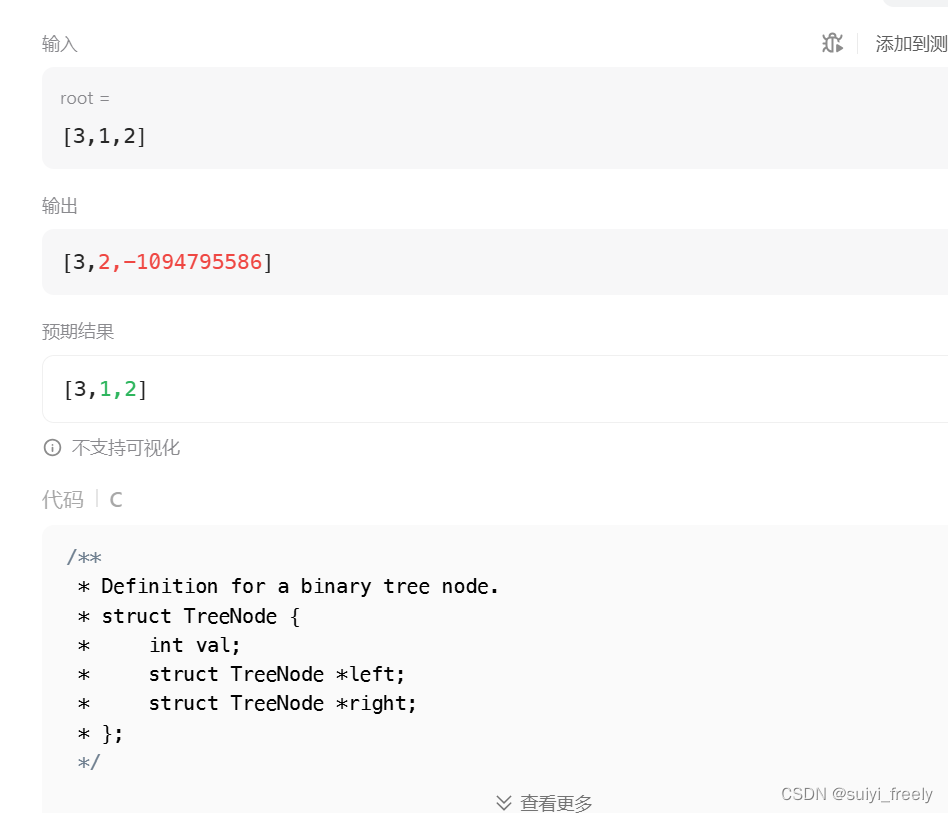This screenshot has height=813, width=948.
Task: Click the 'int val;' code line
Action: pyautogui.click(x=195, y=645)
